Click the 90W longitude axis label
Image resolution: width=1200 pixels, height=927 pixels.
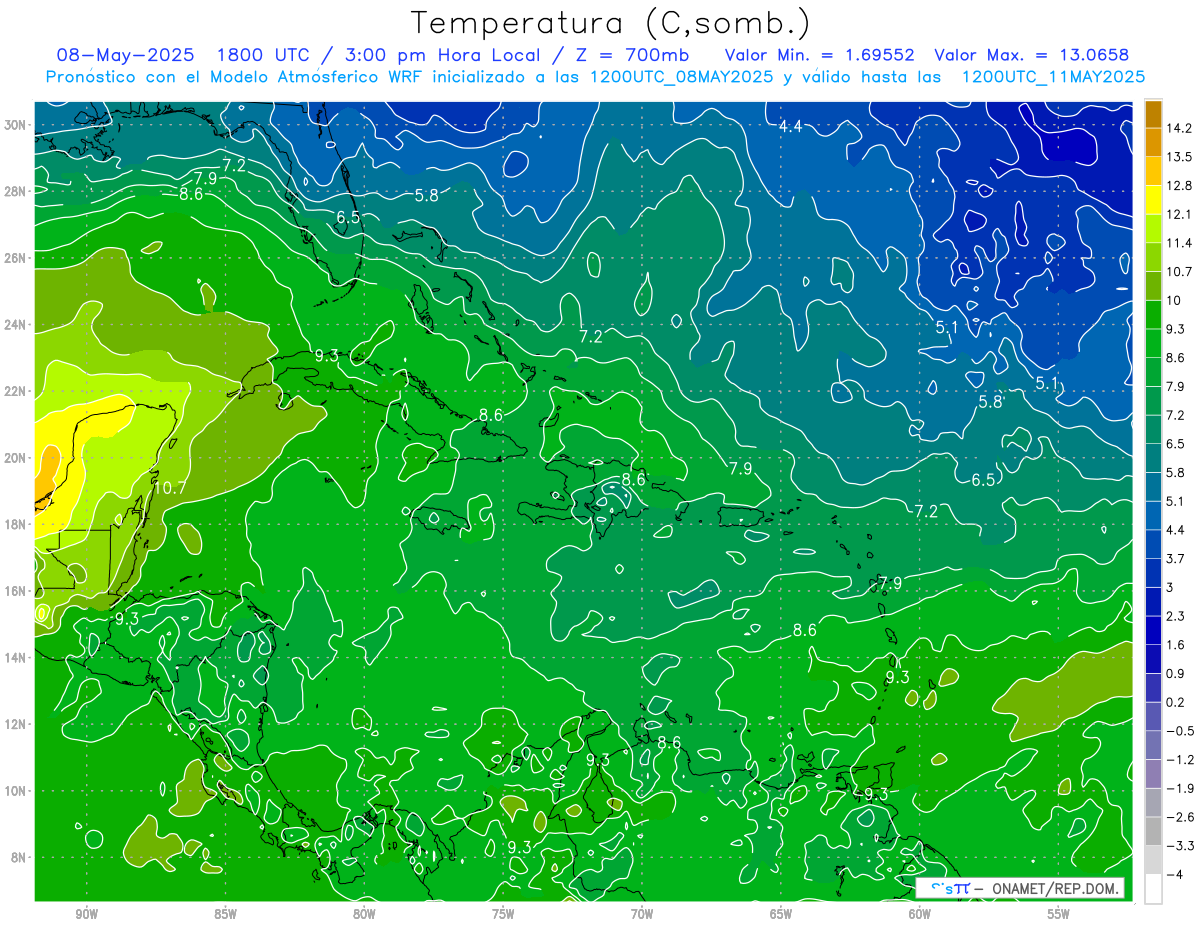[x=86, y=914]
